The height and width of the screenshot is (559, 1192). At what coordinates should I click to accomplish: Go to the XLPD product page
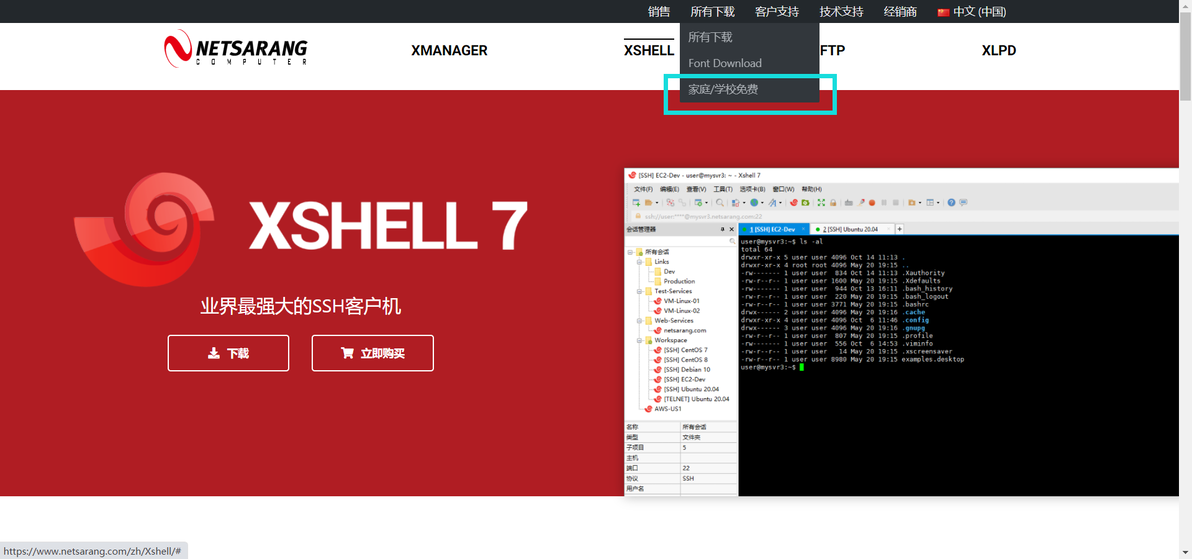click(x=999, y=51)
